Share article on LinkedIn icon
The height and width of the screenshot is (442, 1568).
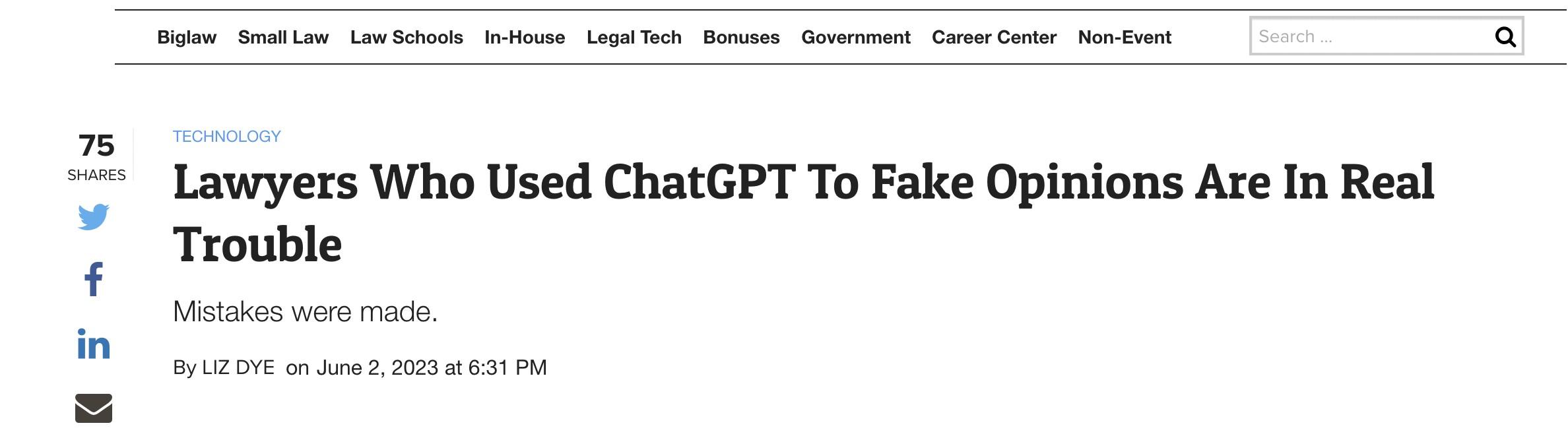[x=94, y=343]
